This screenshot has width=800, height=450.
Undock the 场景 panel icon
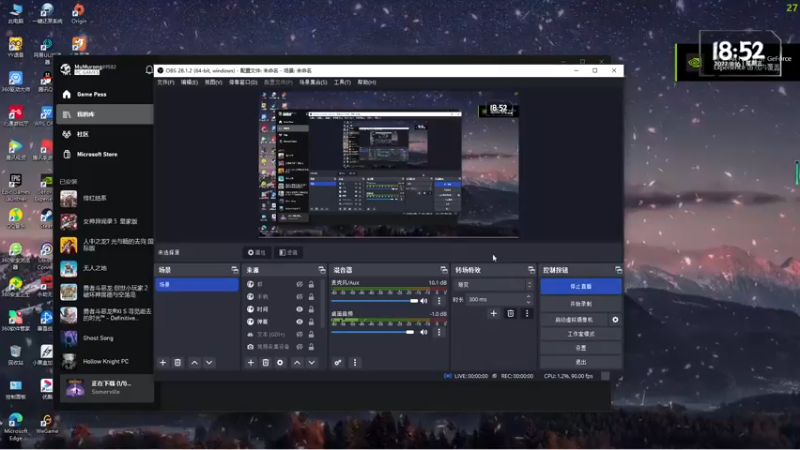pyautogui.click(x=235, y=270)
